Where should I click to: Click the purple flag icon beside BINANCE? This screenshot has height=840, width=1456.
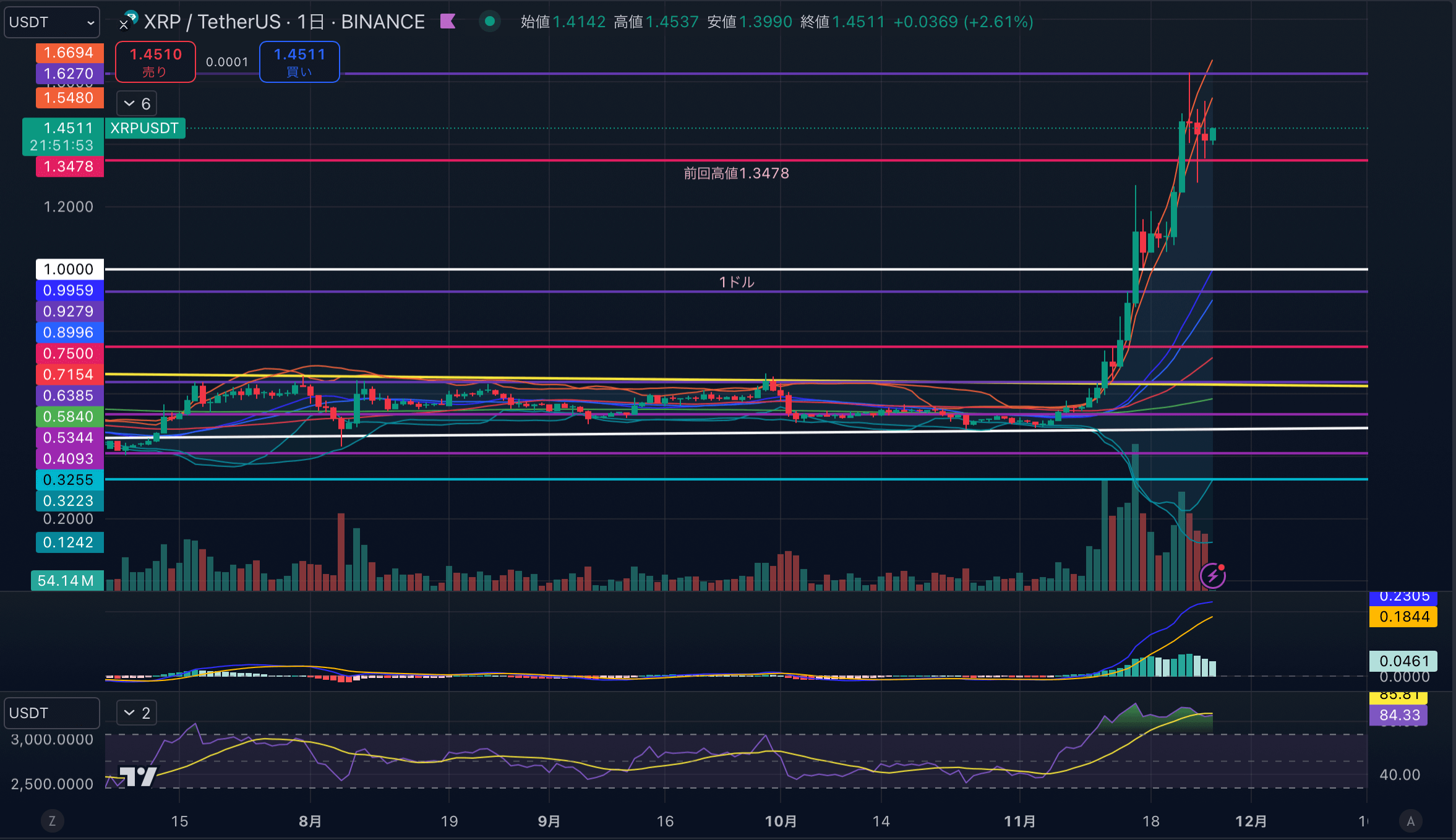(448, 22)
